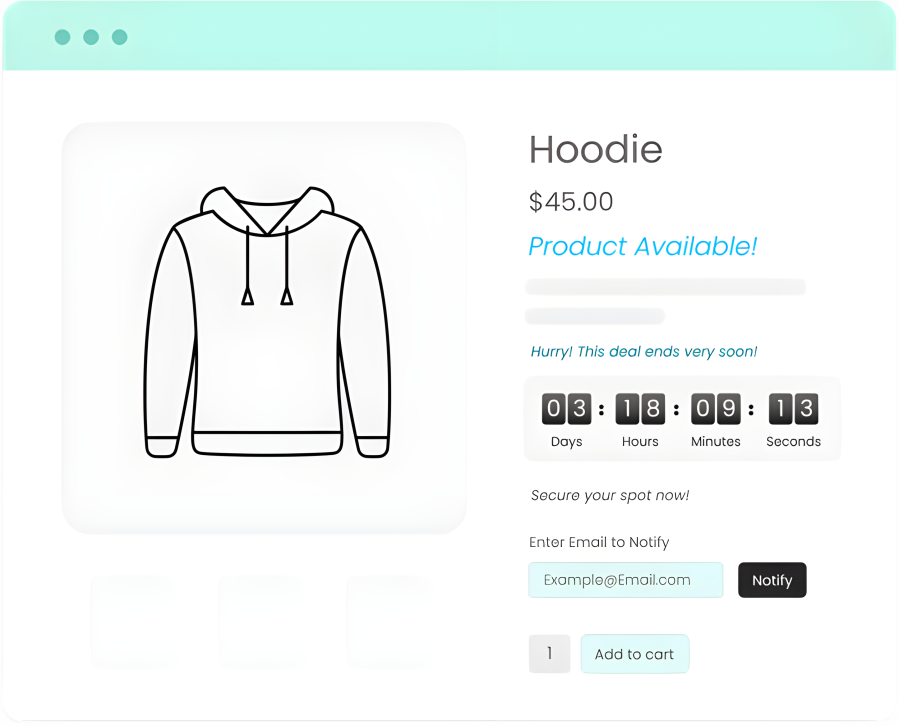
Task: Click the first window dot in header
Action: (x=62, y=37)
